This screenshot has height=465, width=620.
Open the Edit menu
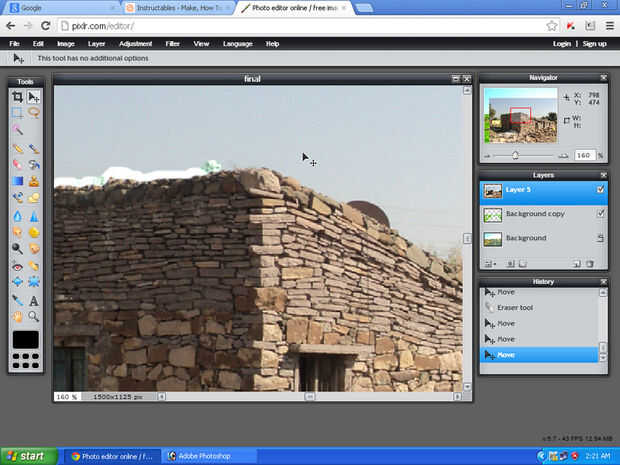tap(38, 43)
